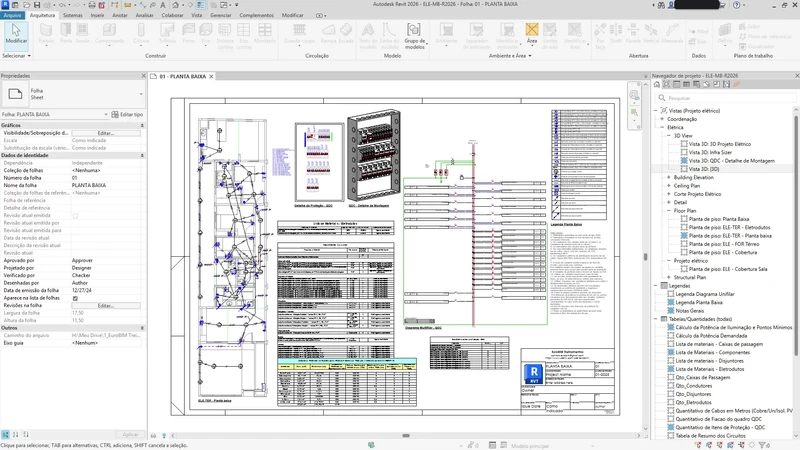Screen dimensions: 800x450
Task: Collapse the Legendas tree node
Action: (656, 286)
